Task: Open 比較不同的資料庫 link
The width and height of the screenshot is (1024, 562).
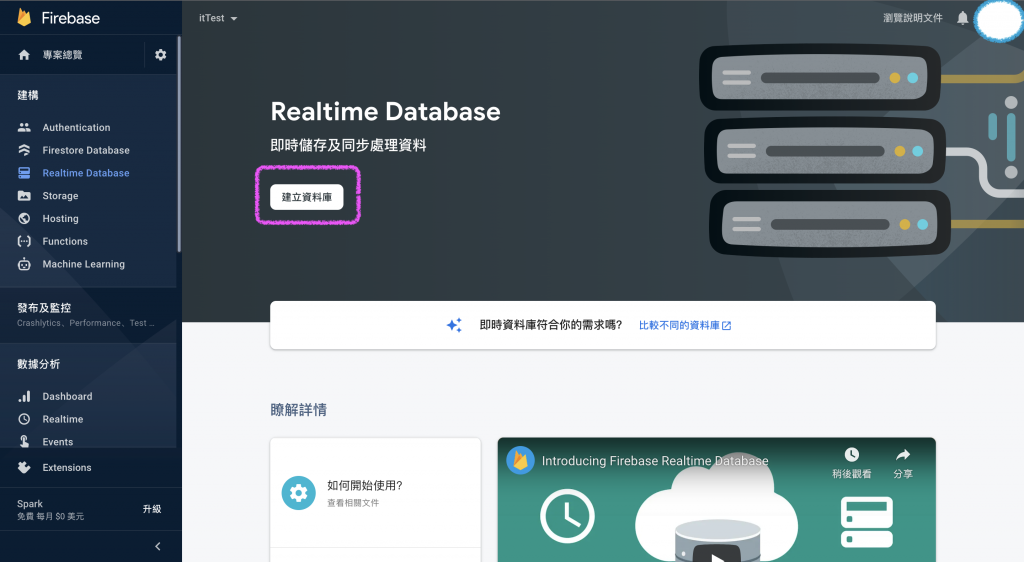Action: pyautogui.click(x=684, y=325)
